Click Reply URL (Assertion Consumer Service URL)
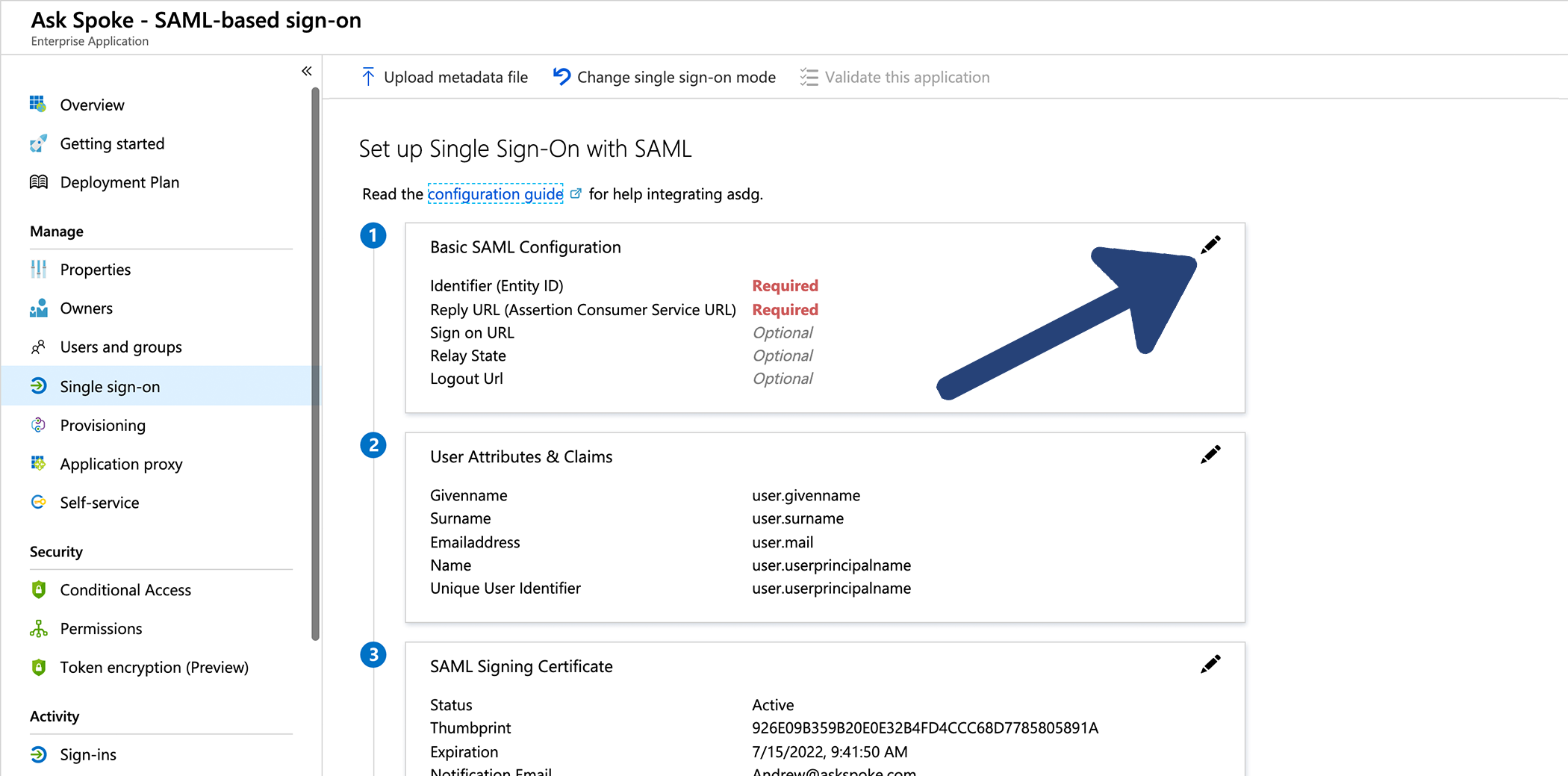 [583, 310]
